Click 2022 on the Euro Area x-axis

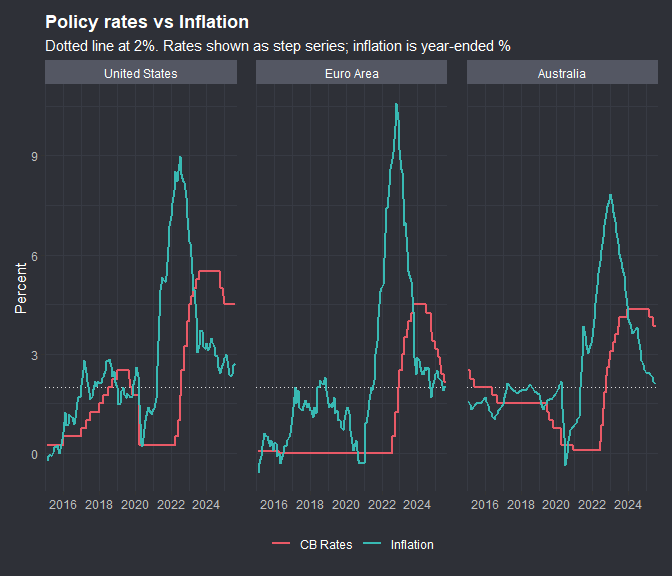point(382,505)
